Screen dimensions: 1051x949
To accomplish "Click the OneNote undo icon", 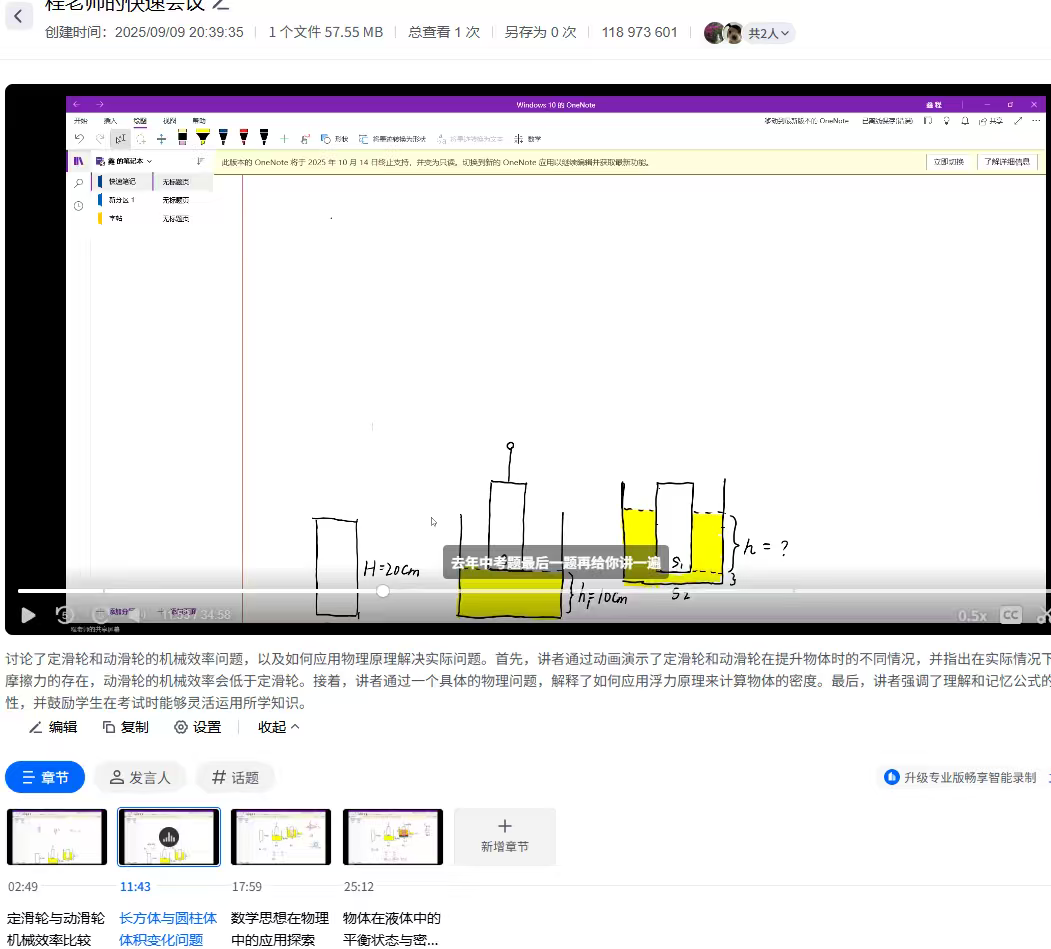I will [79, 139].
